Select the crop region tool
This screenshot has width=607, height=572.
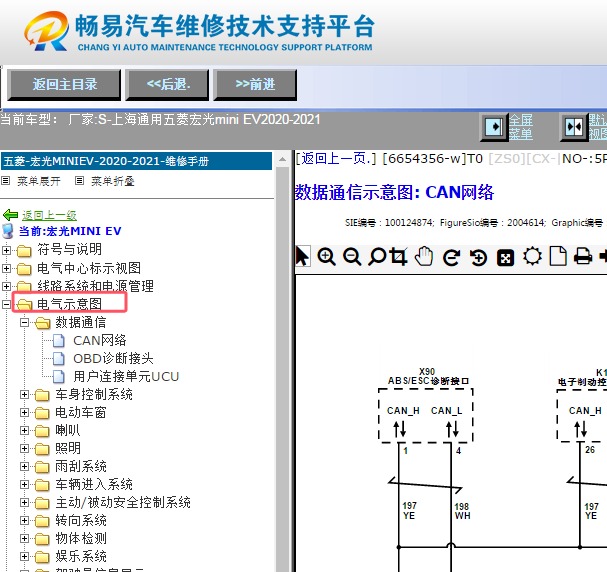pos(399,256)
